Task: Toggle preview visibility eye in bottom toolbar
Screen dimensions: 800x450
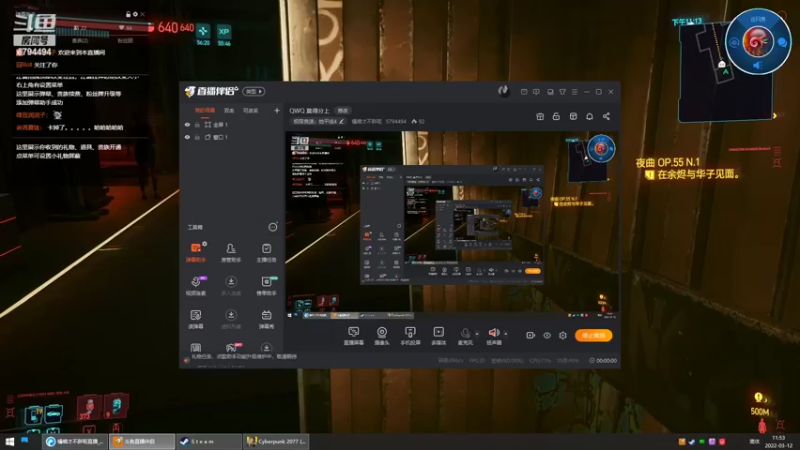Action: tap(547, 335)
